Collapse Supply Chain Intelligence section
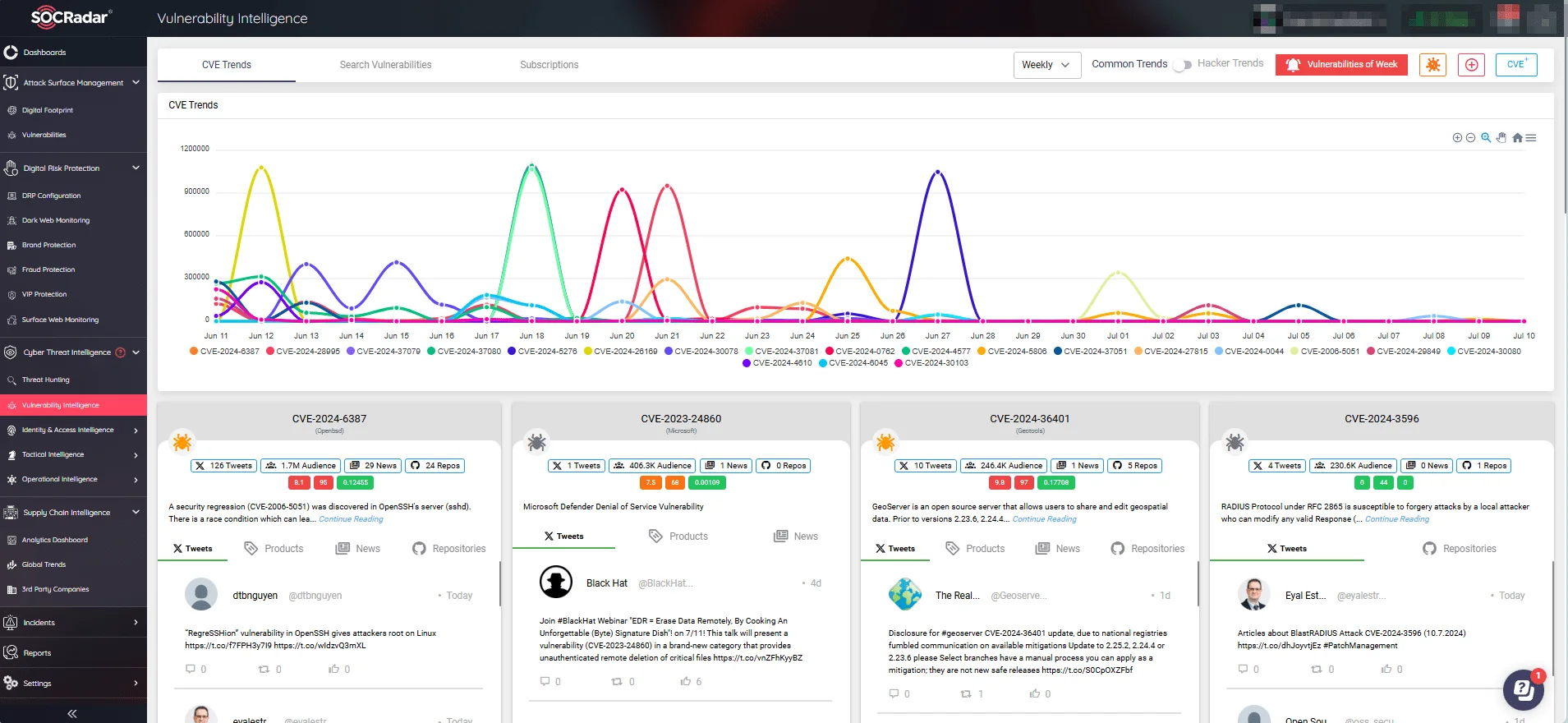 (136, 513)
